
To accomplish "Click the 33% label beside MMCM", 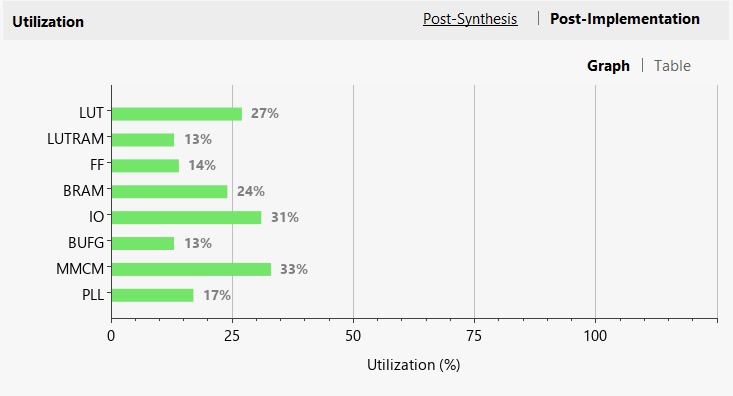I will click(x=294, y=269).
